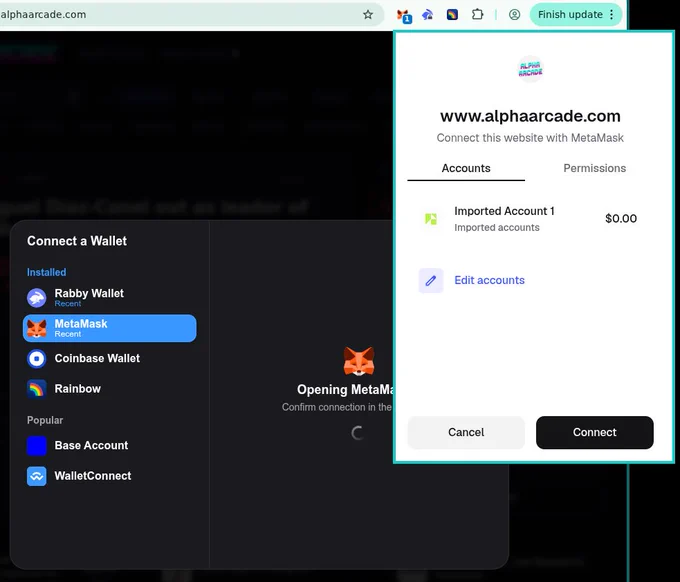Click the Base Account blue square icon
Screen dimensions: 680x582
coord(36,446)
